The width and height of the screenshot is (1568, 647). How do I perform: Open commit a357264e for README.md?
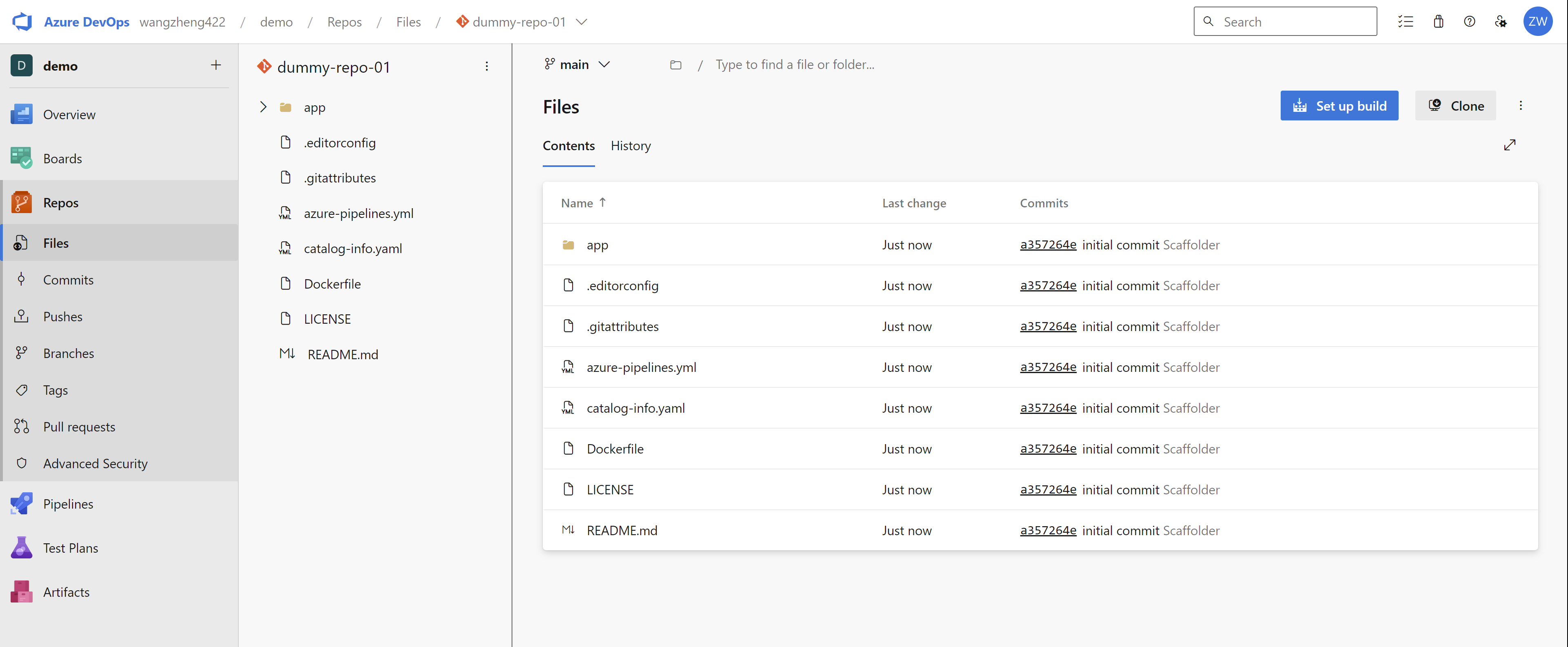click(x=1048, y=530)
